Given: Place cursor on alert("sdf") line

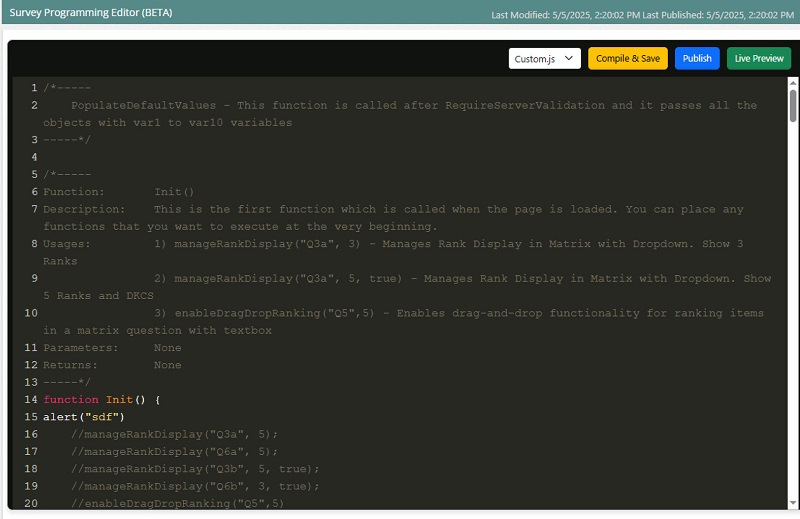Looking at the screenshot, I should pos(84,417).
